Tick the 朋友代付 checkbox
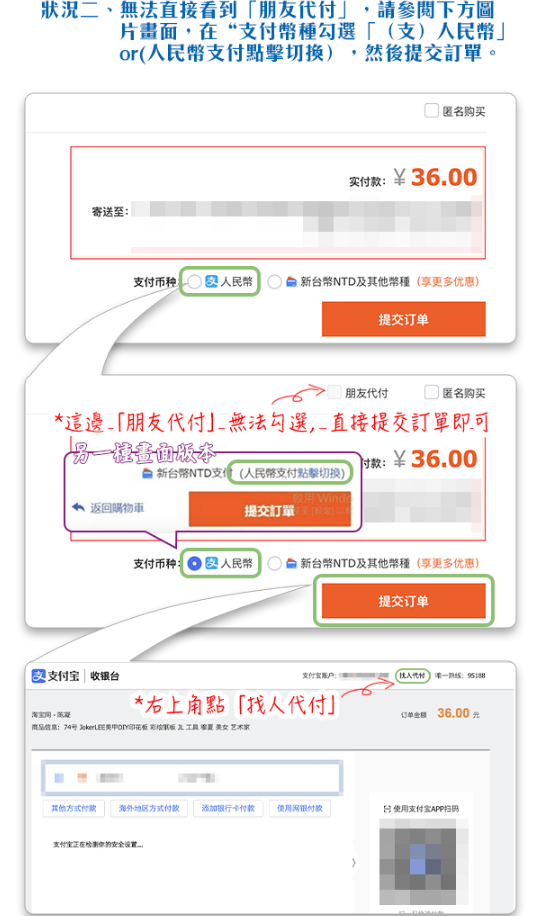 (334, 392)
